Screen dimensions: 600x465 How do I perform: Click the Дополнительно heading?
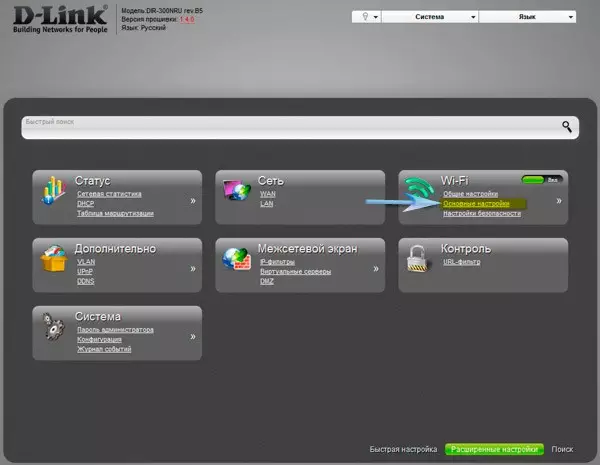[x=115, y=249]
